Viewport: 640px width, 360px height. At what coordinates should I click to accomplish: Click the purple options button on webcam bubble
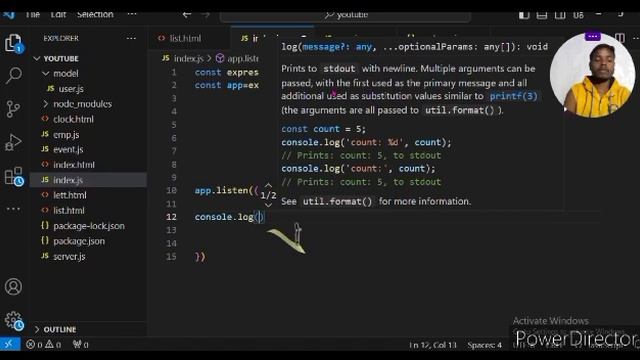pos(593,36)
